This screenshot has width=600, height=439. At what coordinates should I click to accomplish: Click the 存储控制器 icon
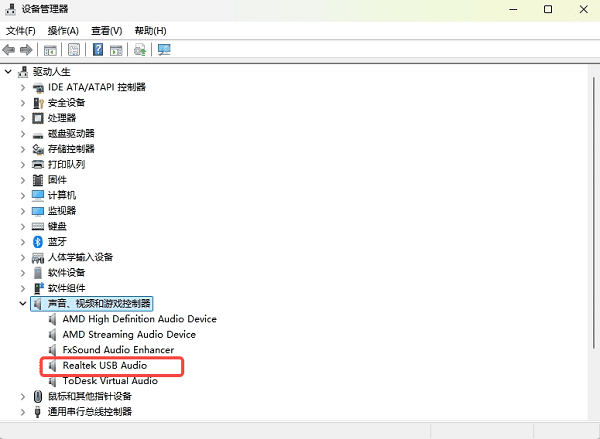pyautogui.click(x=38, y=149)
